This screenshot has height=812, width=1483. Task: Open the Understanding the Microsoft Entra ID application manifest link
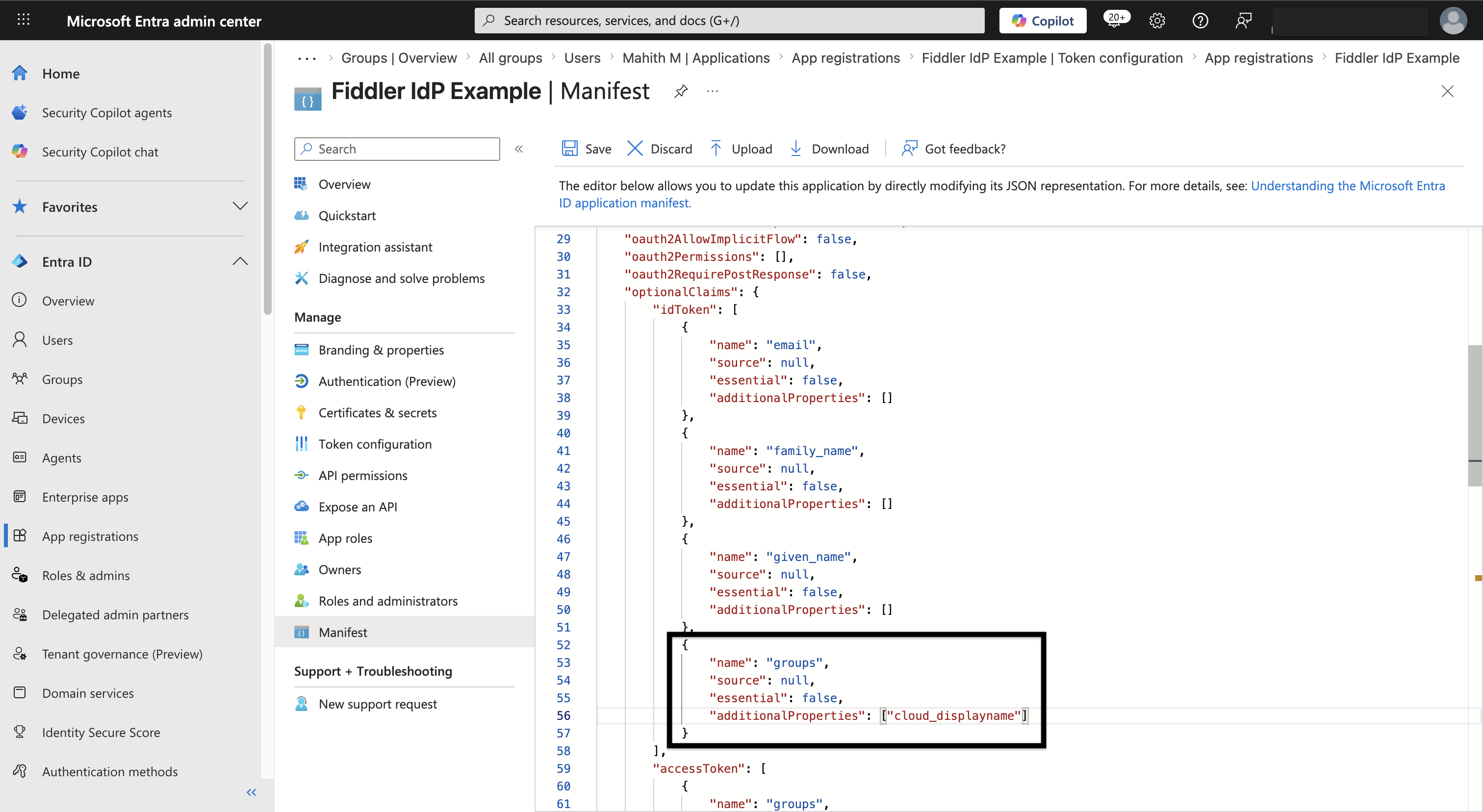[1347, 186]
